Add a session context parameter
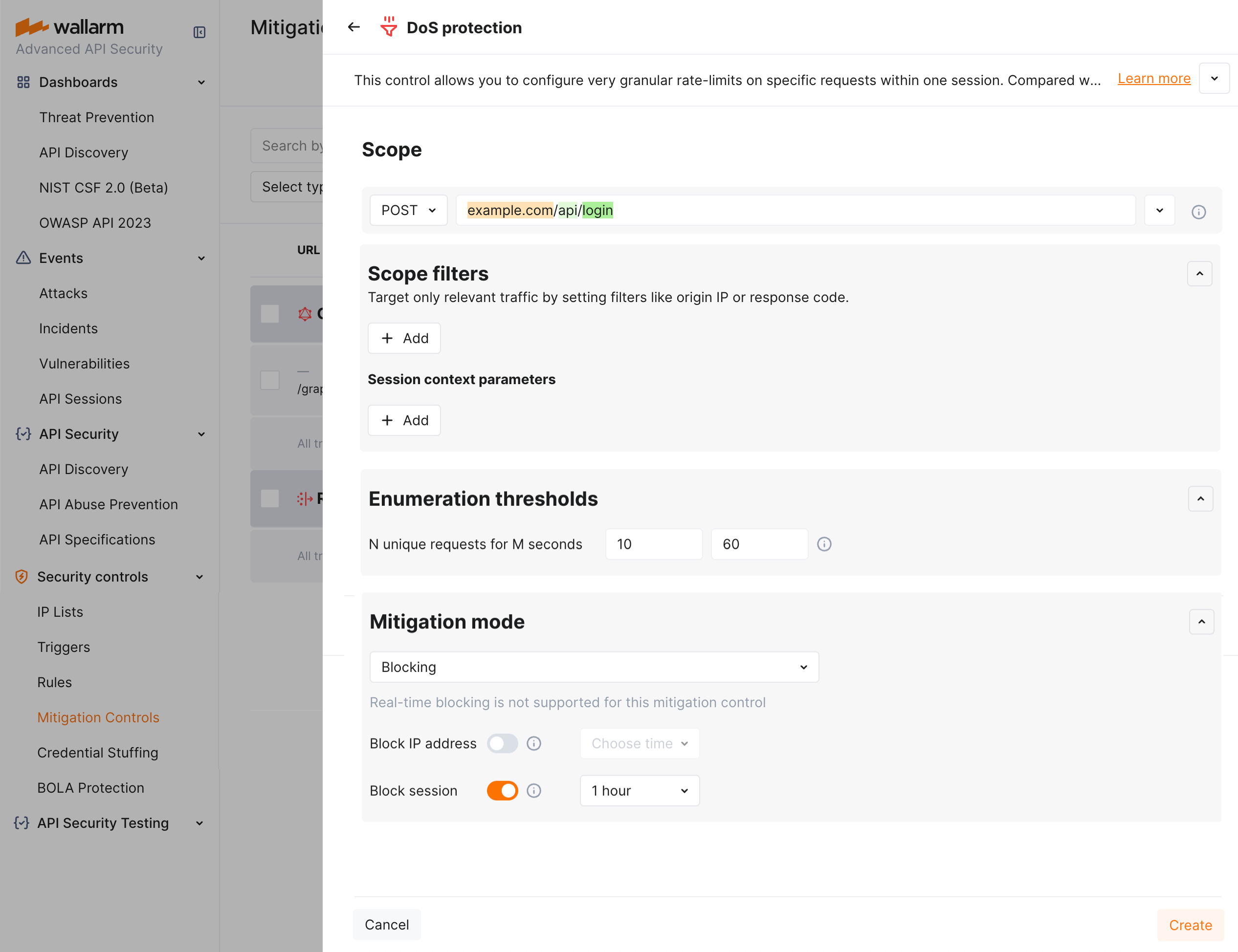The image size is (1238, 952). click(404, 420)
